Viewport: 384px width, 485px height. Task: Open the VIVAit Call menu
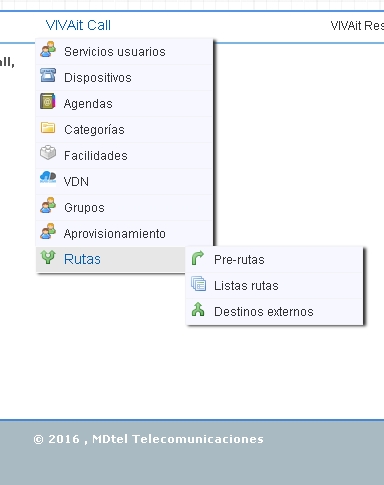78,25
